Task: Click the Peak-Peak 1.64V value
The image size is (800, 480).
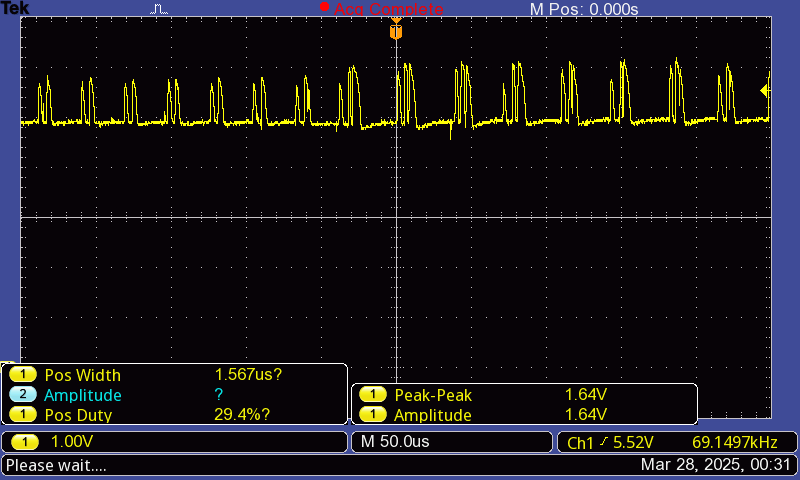Action: pos(586,394)
